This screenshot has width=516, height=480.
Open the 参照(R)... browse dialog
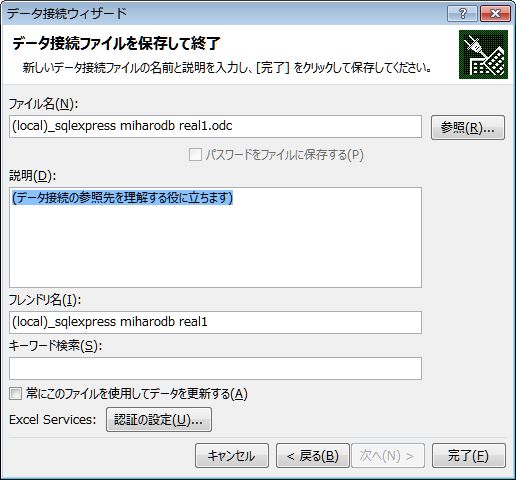(x=468, y=127)
